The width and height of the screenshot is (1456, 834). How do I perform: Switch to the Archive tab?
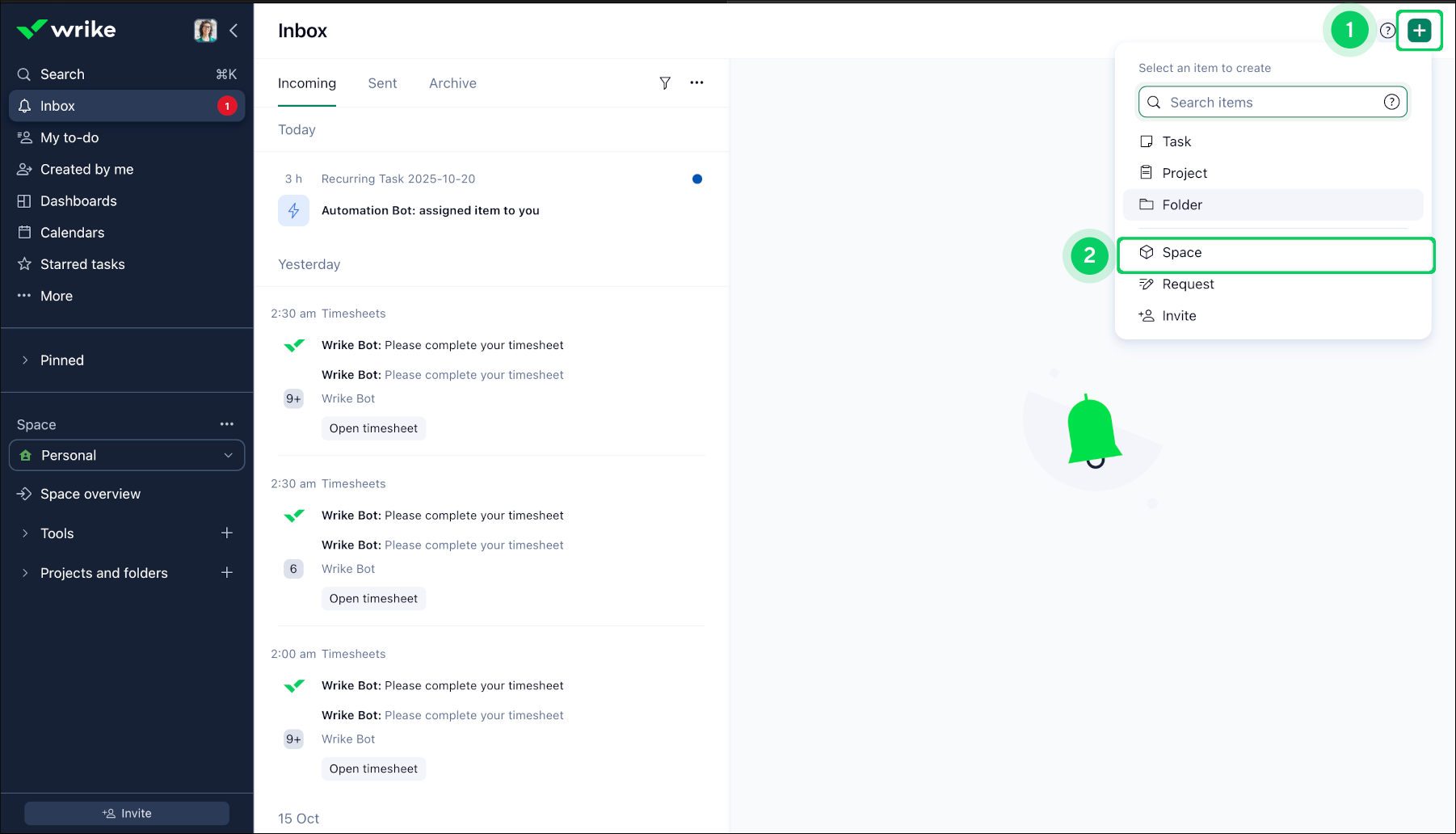click(x=452, y=83)
